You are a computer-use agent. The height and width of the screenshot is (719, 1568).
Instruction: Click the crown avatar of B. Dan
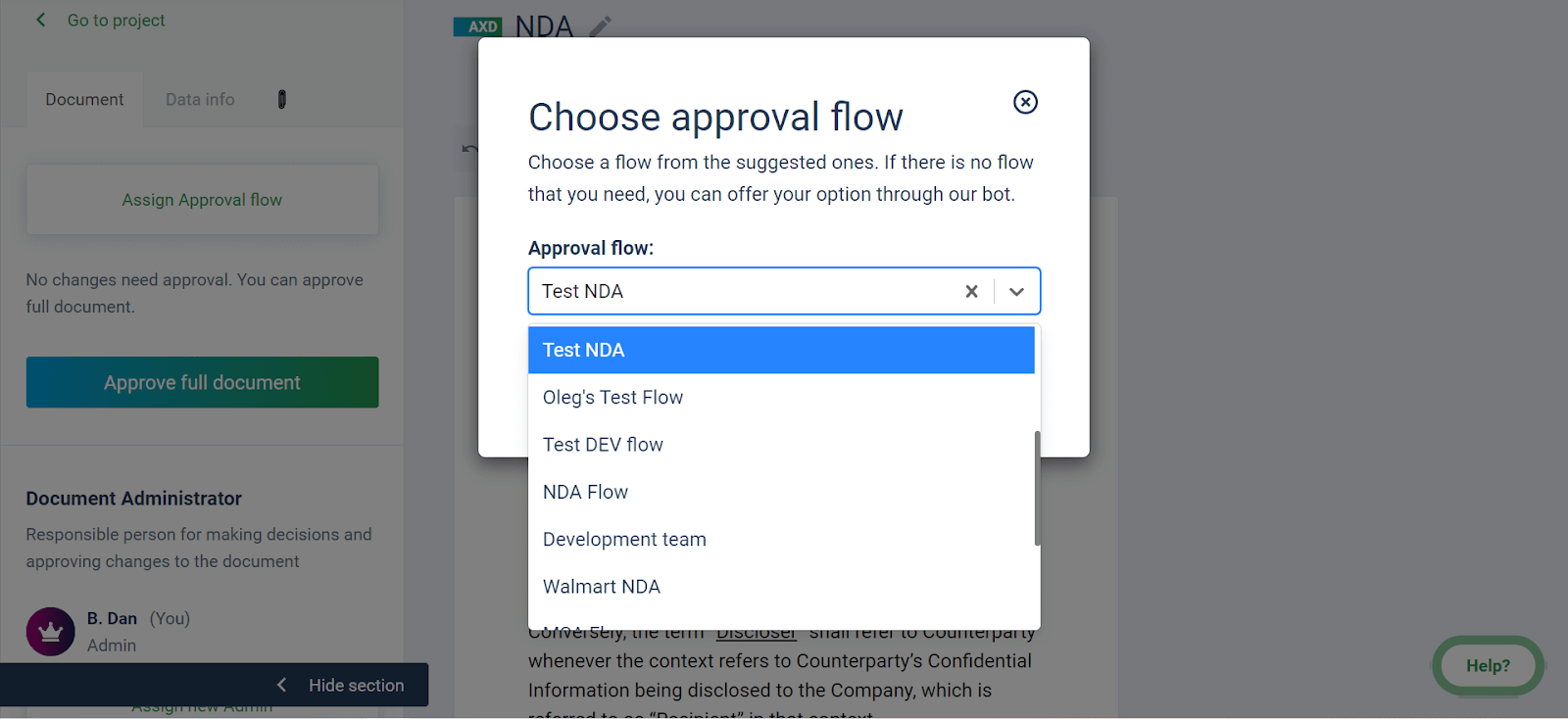[x=51, y=632]
